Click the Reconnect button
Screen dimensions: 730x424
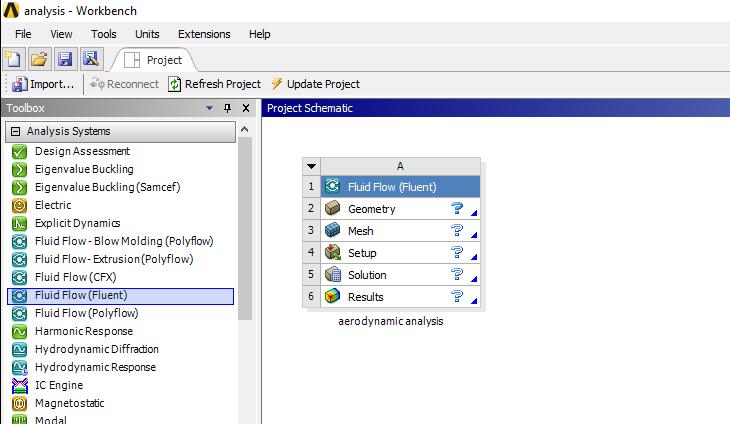pyautogui.click(x=124, y=84)
